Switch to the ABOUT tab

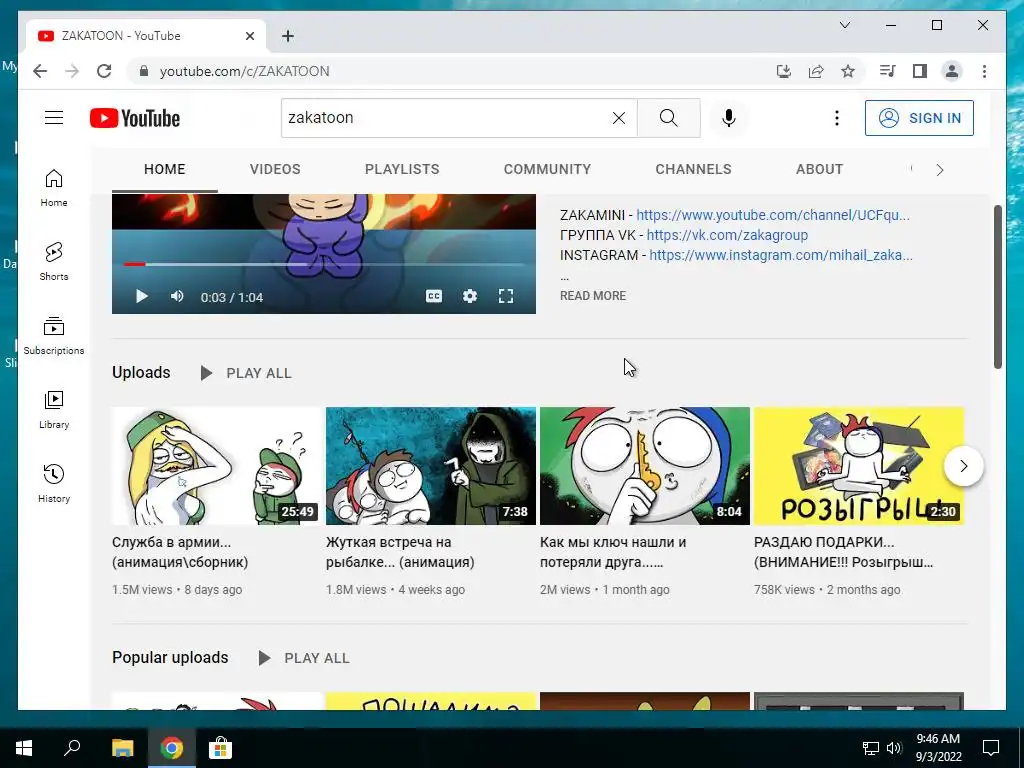click(820, 169)
